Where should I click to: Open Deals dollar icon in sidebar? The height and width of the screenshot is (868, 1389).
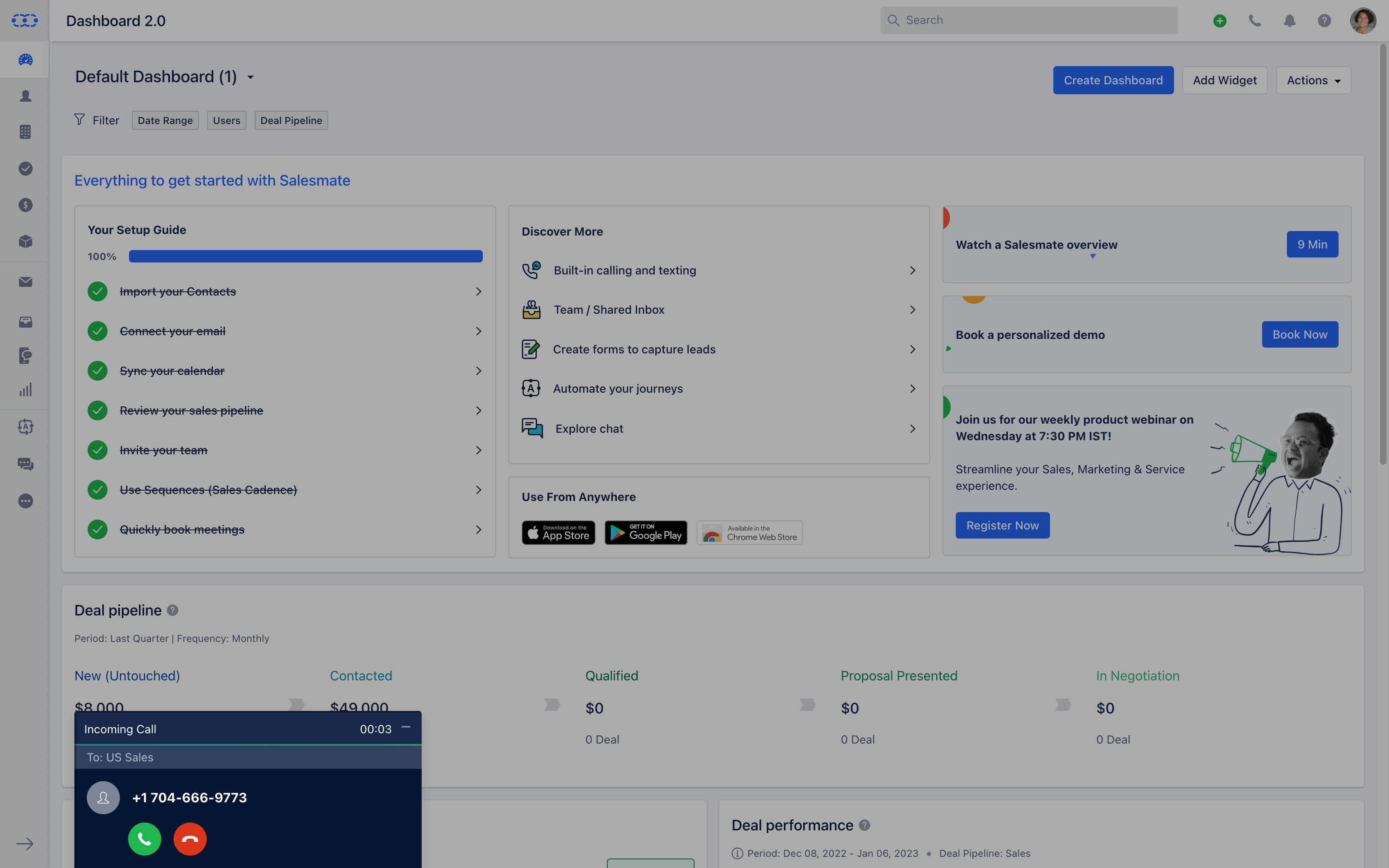[25, 205]
